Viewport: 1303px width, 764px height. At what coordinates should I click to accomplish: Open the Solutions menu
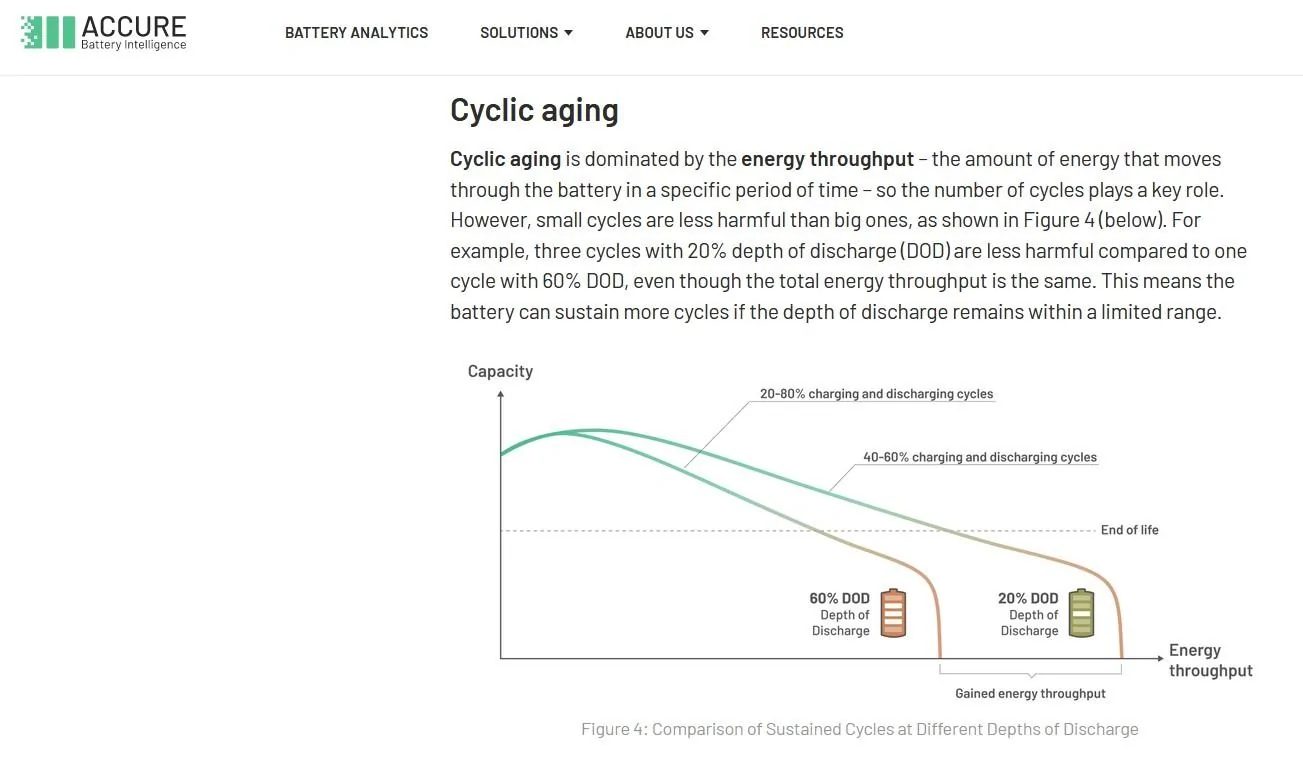click(x=518, y=33)
